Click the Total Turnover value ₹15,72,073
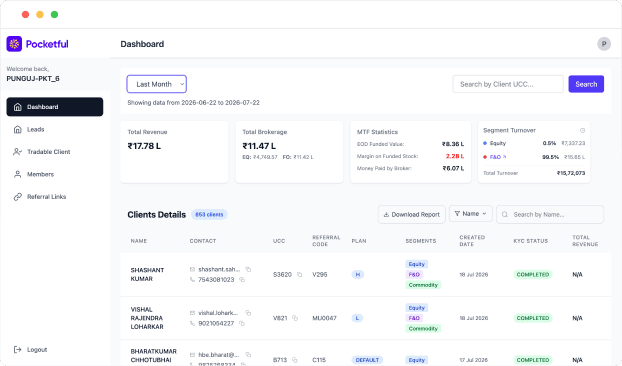The height and width of the screenshot is (366, 622). click(x=571, y=173)
